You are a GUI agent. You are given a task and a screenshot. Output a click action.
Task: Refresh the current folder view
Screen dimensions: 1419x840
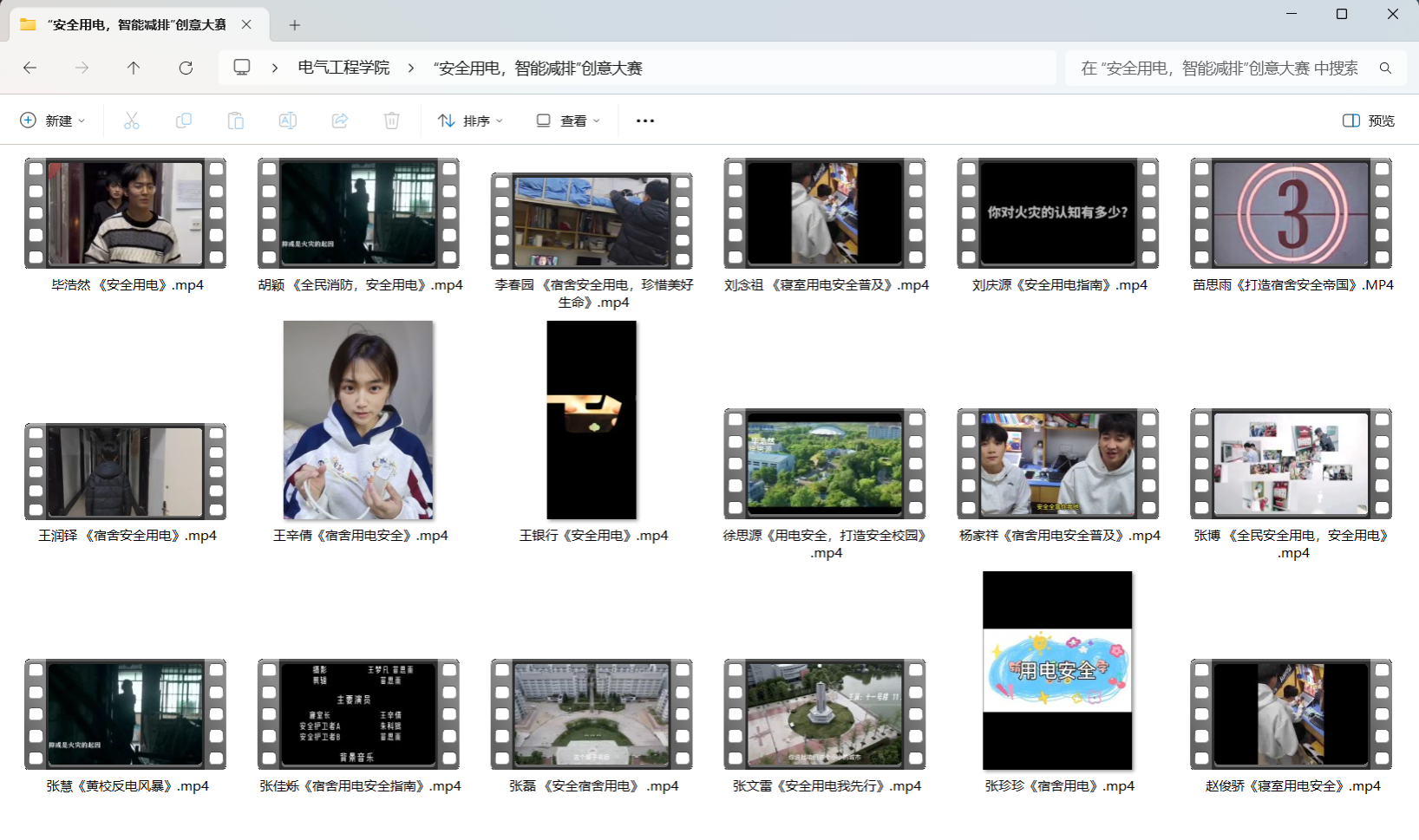click(186, 68)
